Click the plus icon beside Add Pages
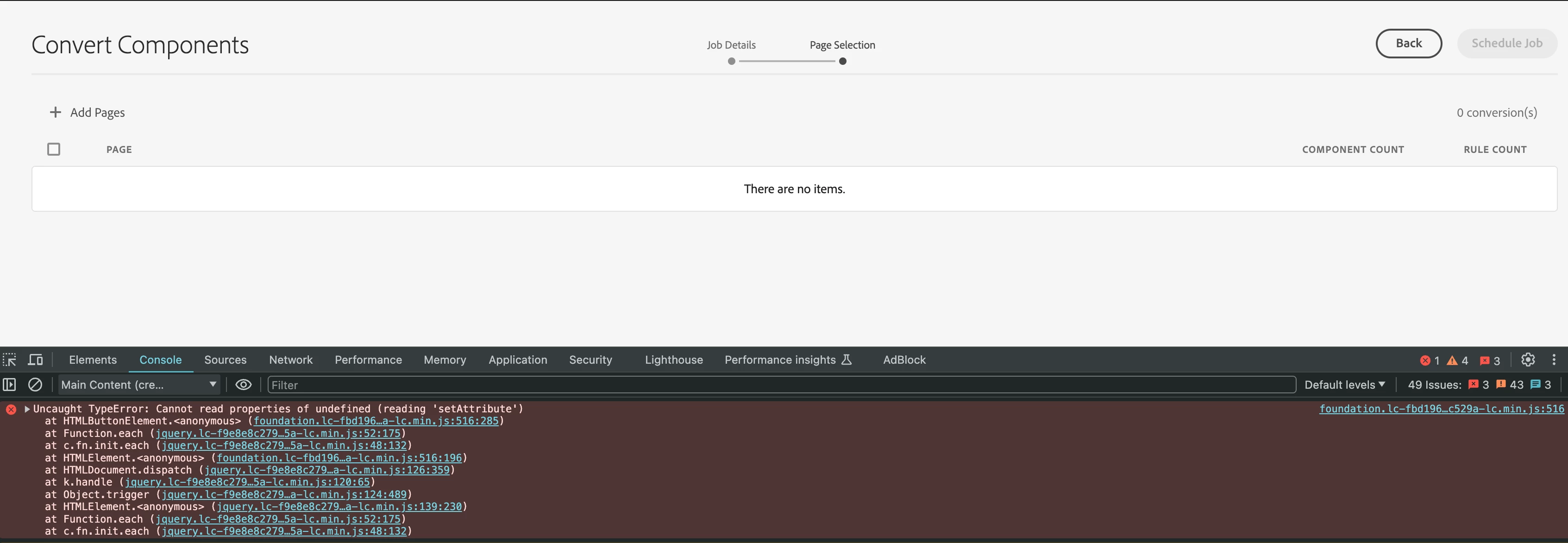 (56, 112)
